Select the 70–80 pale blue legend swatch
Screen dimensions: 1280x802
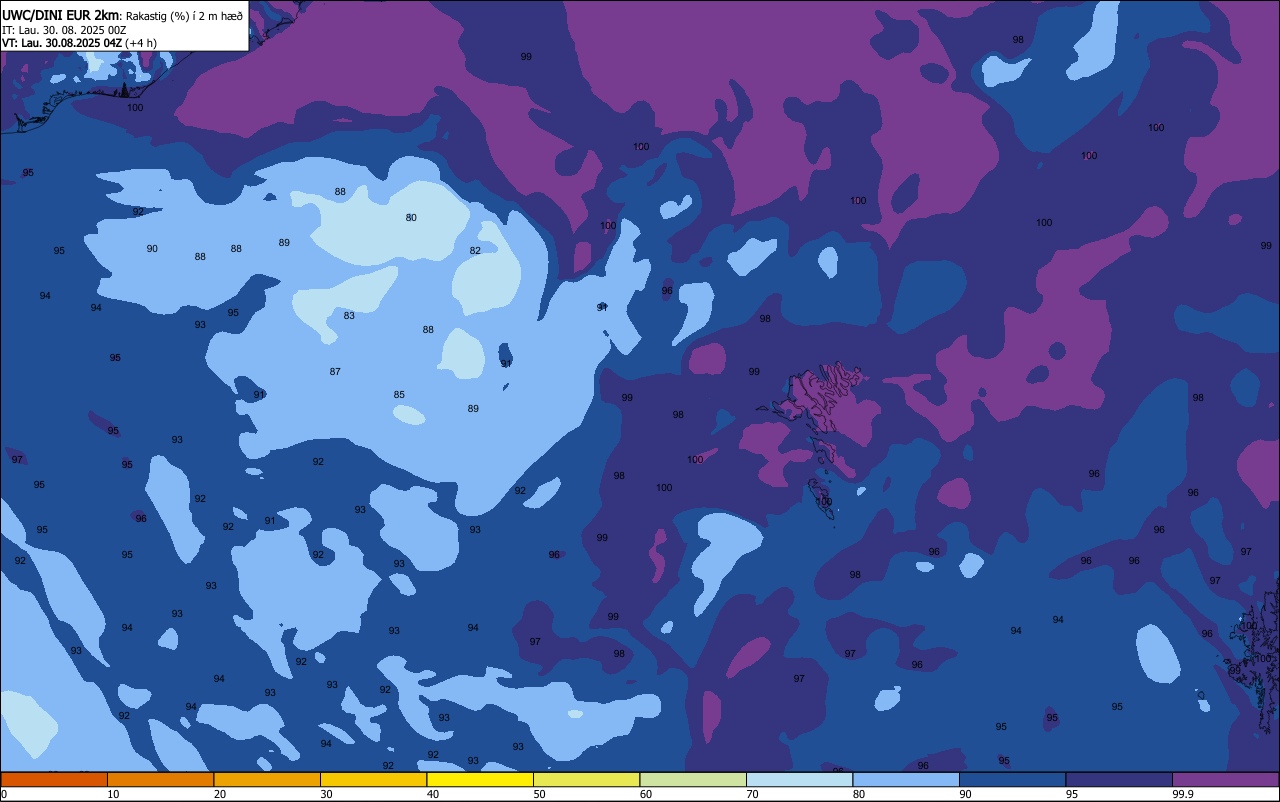tap(799, 779)
